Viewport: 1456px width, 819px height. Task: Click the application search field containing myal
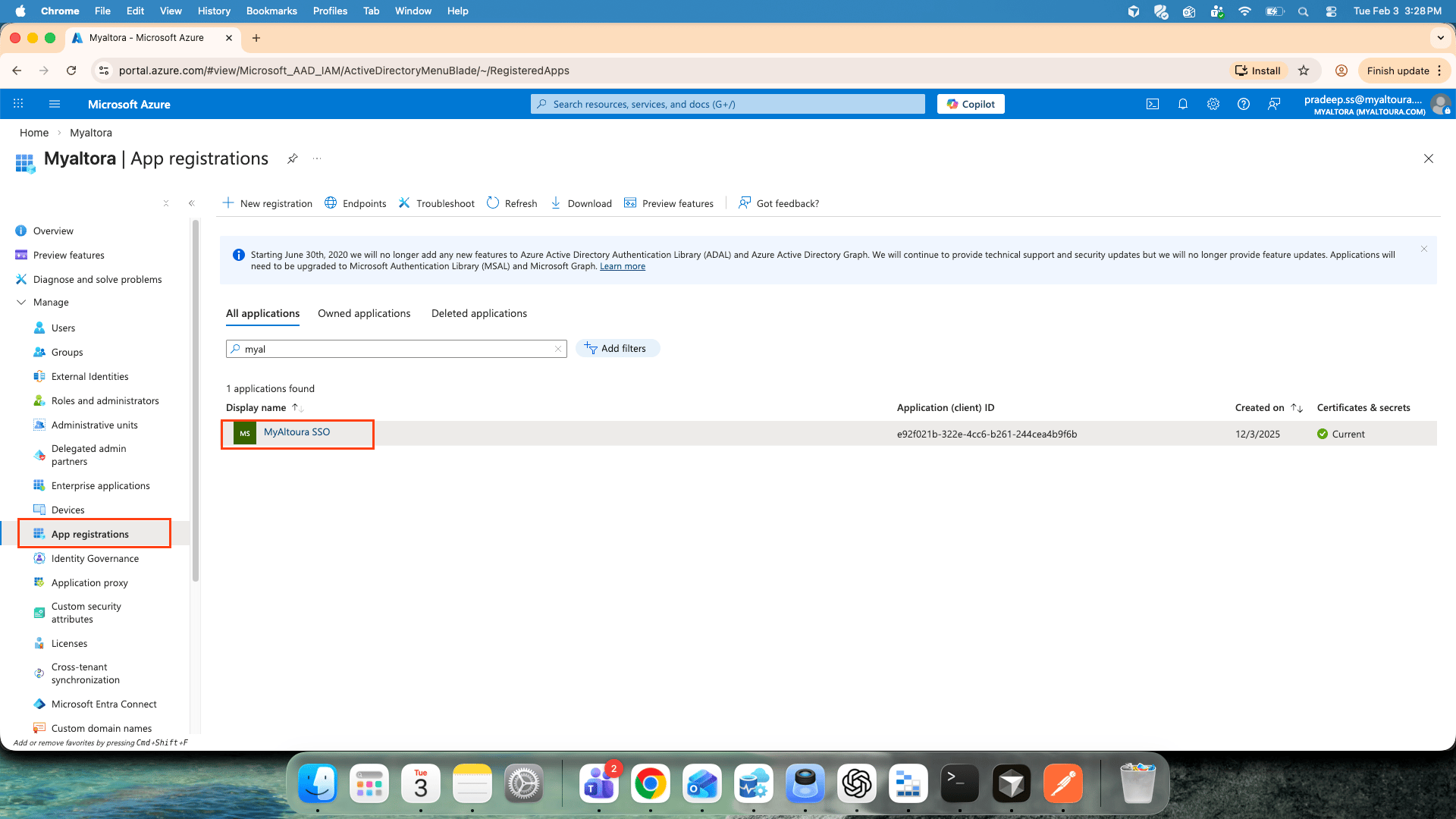point(396,349)
